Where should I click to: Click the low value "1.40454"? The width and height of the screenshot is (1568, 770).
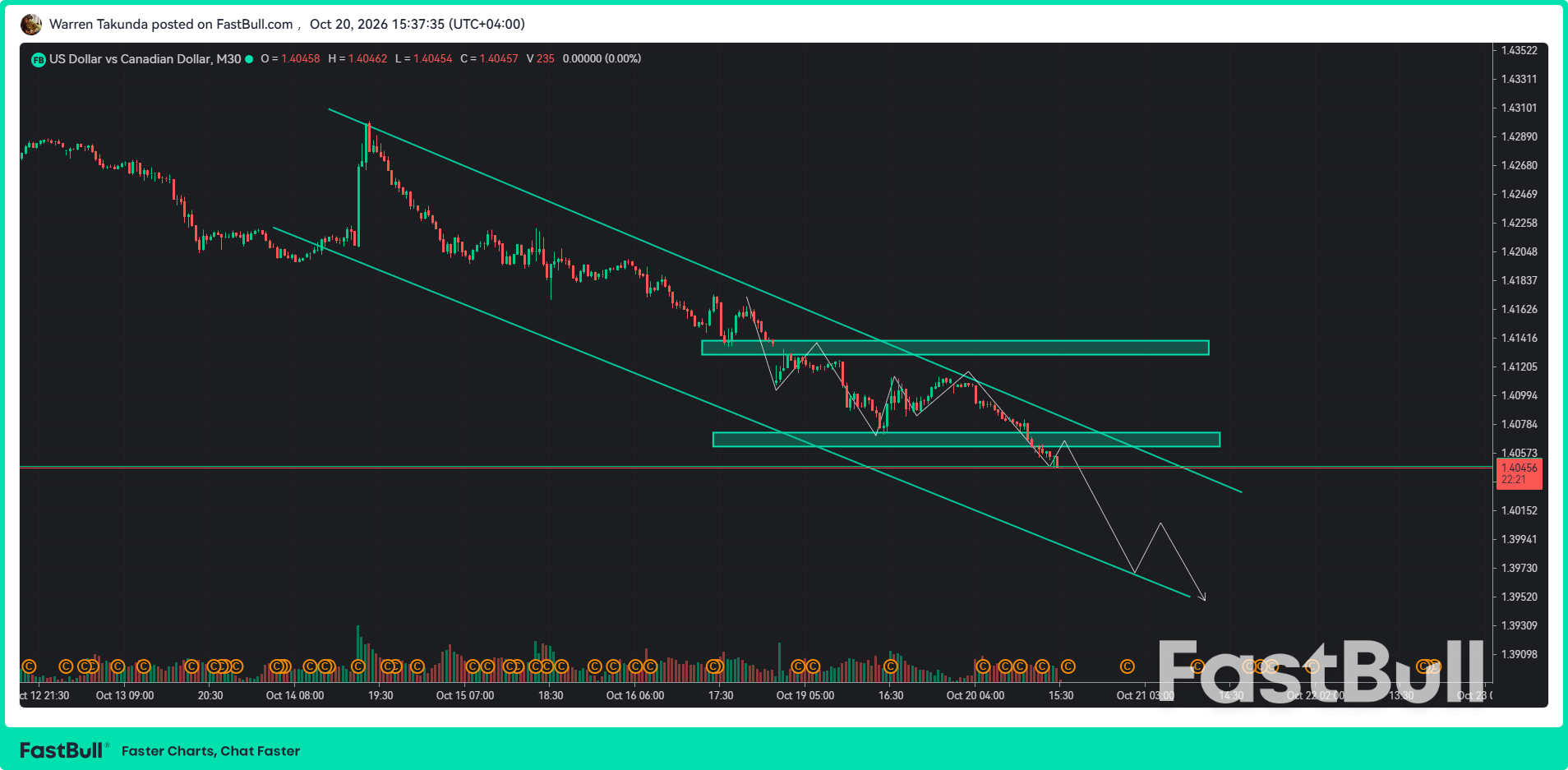(x=433, y=59)
